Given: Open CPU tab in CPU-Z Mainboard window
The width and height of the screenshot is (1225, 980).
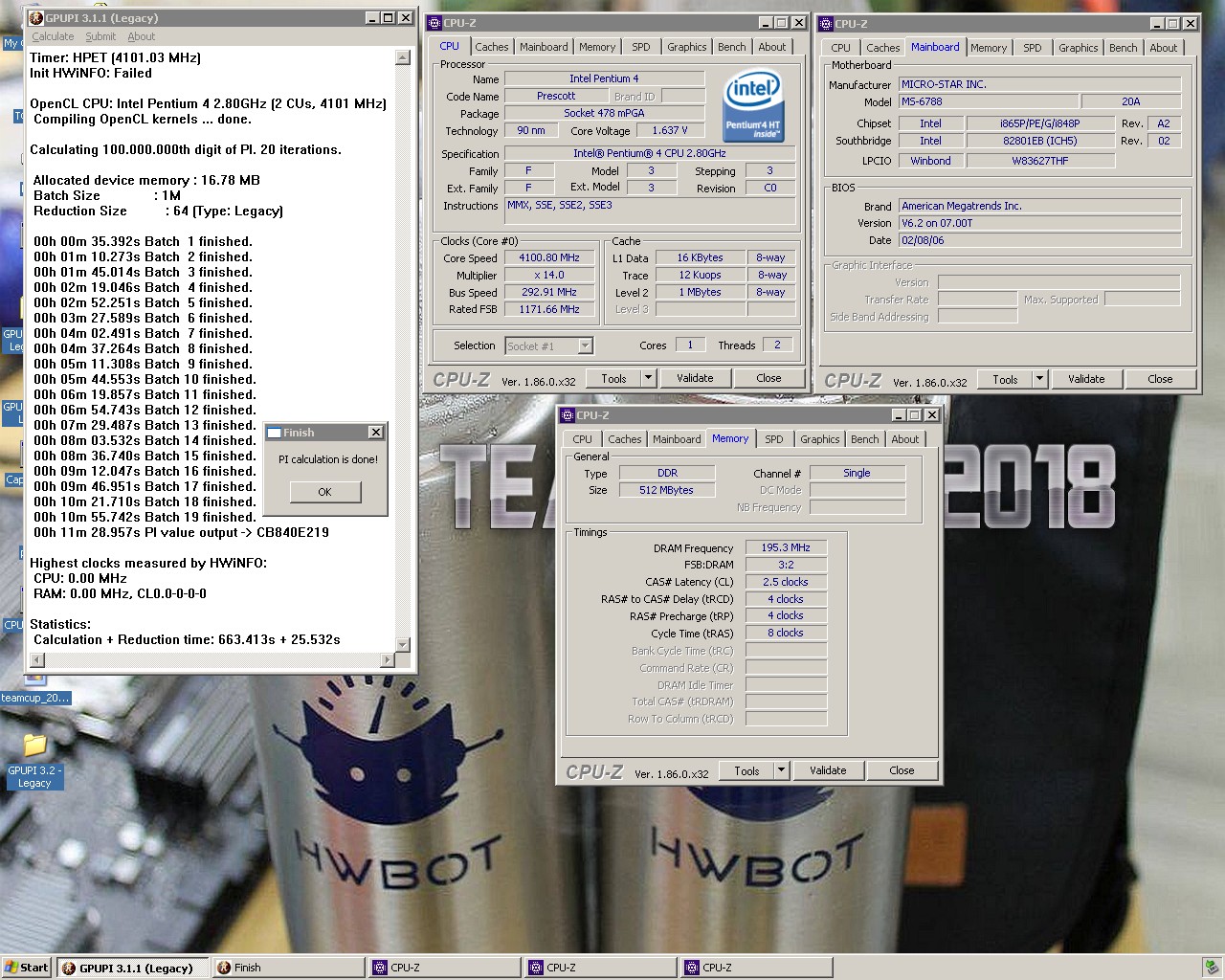Looking at the screenshot, I should click(841, 48).
